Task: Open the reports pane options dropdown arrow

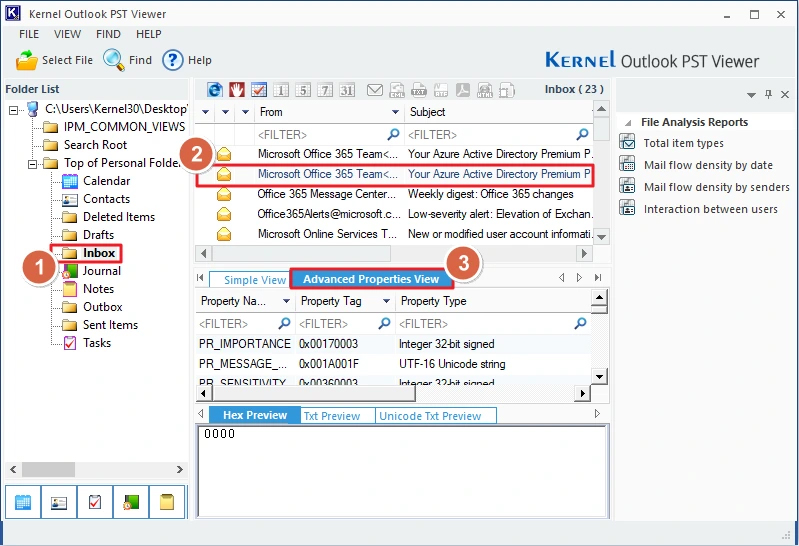Action: point(751,95)
